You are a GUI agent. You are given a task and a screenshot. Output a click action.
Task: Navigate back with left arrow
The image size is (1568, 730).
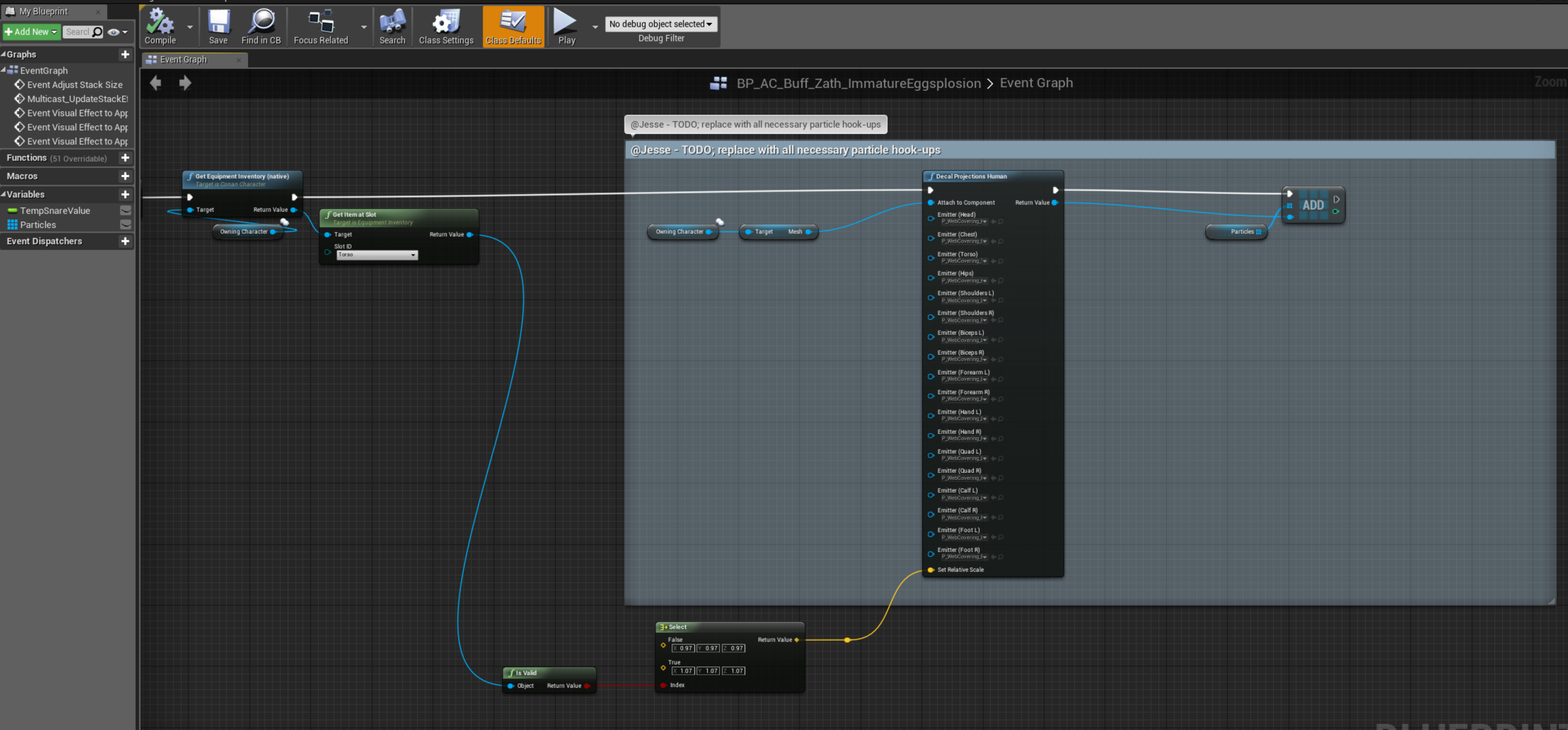[x=155, y=83]
